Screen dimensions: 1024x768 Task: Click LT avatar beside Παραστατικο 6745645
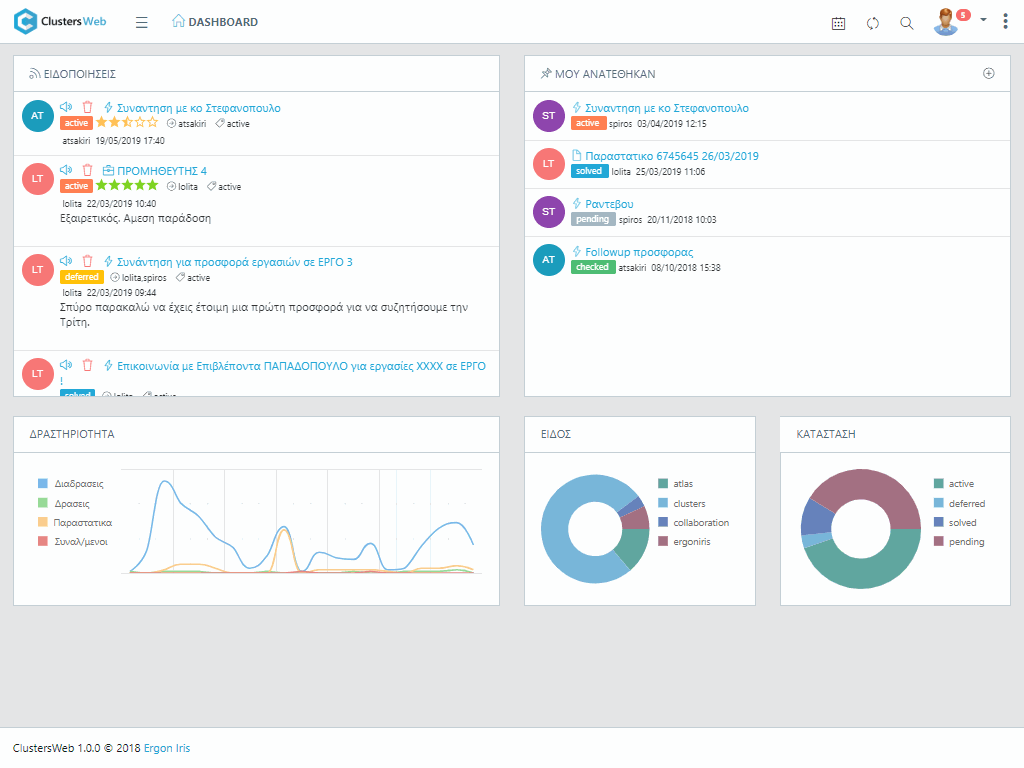pyautogui.click(x=549, y=164)
